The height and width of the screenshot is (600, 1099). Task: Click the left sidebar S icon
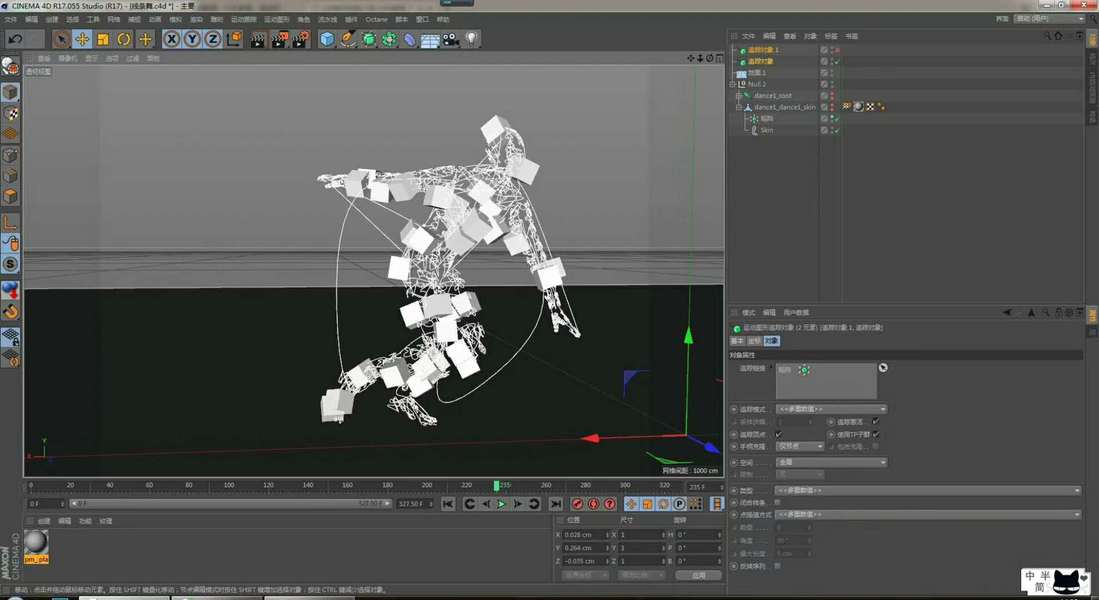coord(10,264)
